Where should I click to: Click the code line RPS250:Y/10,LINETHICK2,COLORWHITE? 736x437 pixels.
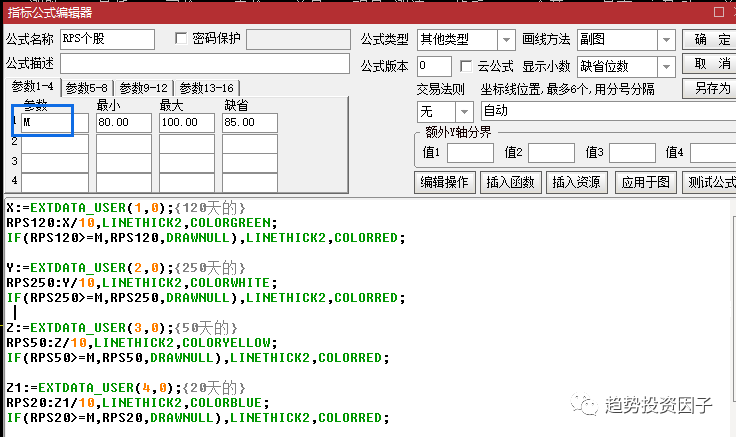click(142, 283)
